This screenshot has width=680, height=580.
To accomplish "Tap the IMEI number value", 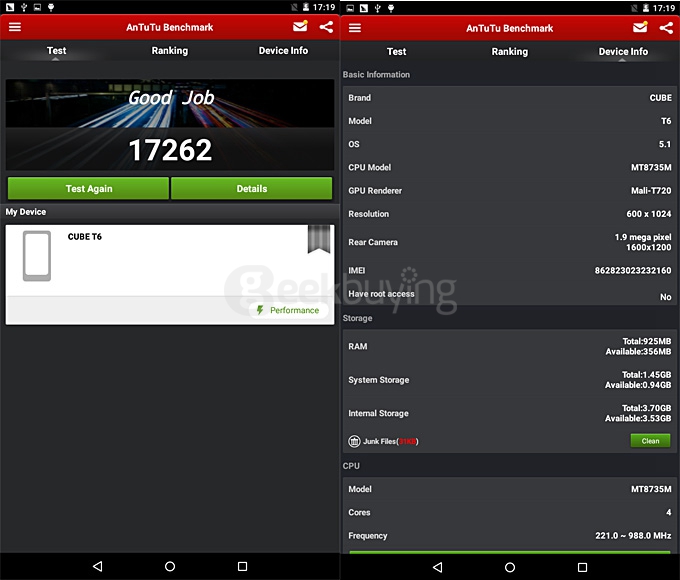I will (633, 270).
